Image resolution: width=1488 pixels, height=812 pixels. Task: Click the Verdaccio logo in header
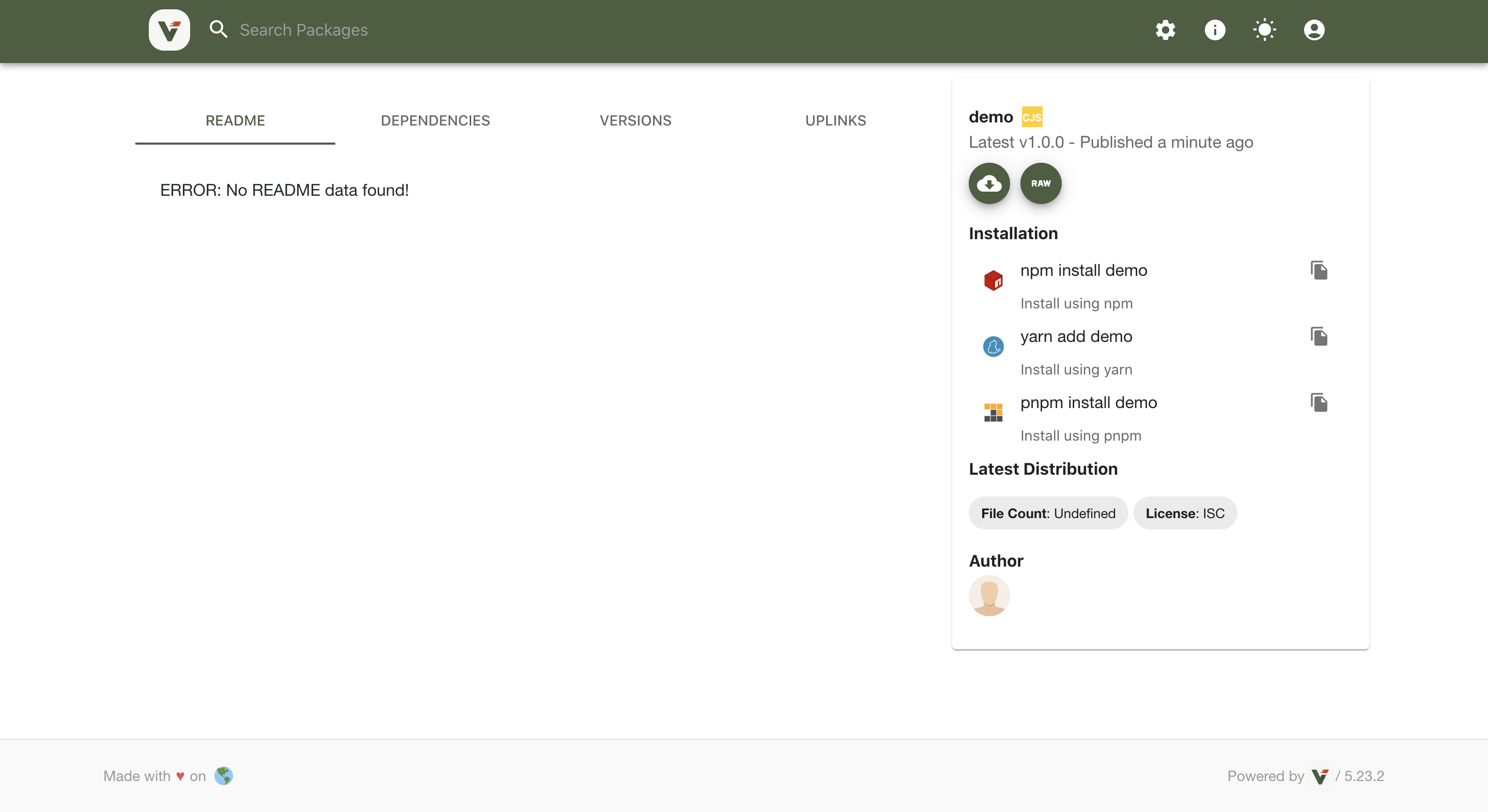click(x=169, y=30)
